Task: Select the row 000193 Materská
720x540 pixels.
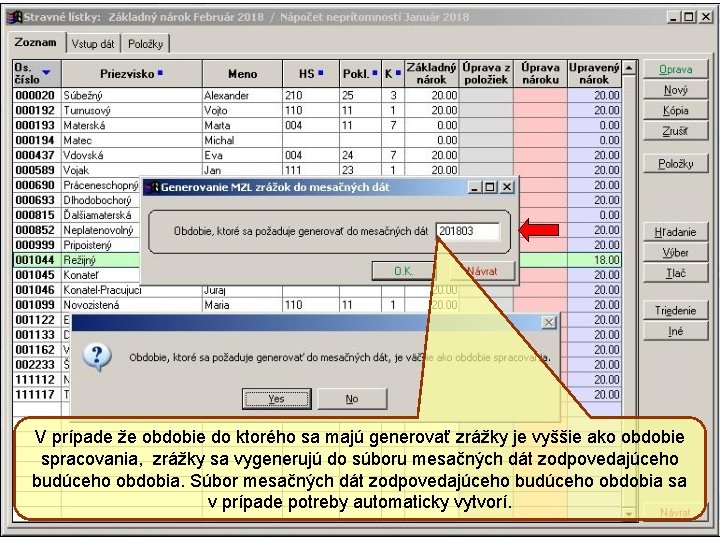Action: (317, 125)
